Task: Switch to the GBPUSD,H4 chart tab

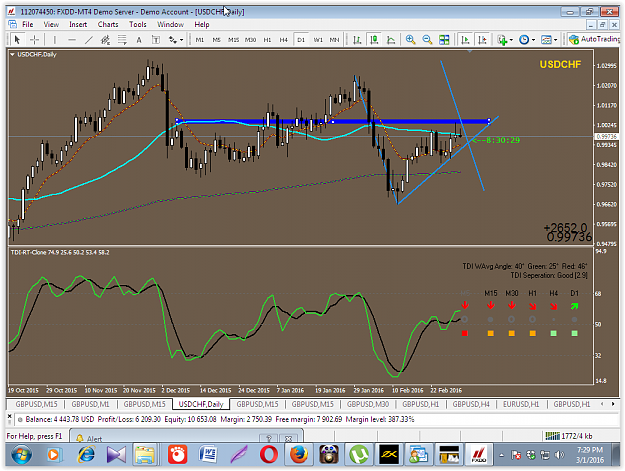Action: (x=471, y=404)
